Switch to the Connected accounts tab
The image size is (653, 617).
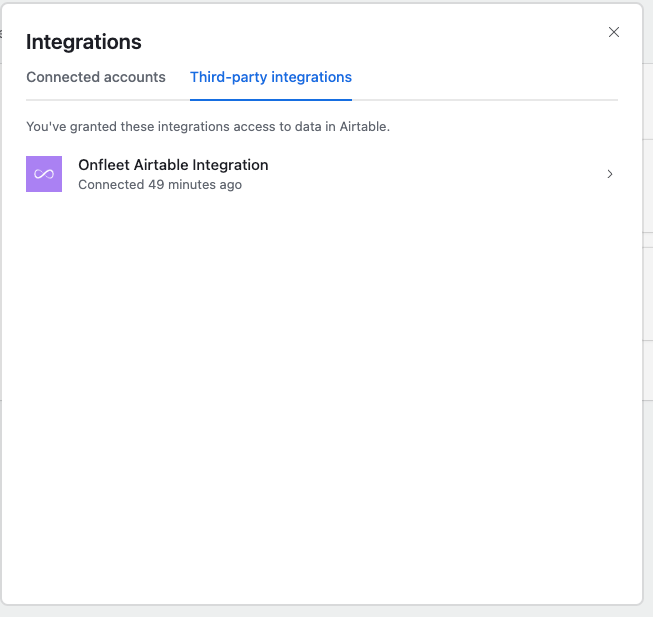tap(96, 77)
